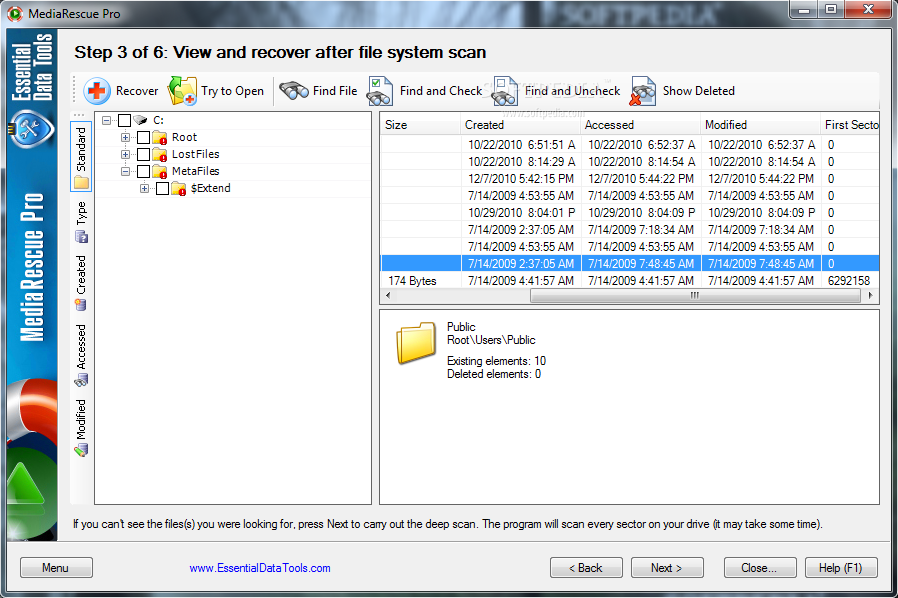Screen dimensions: 898x598
Task: Sort by the Size column header
Action: 421,125
